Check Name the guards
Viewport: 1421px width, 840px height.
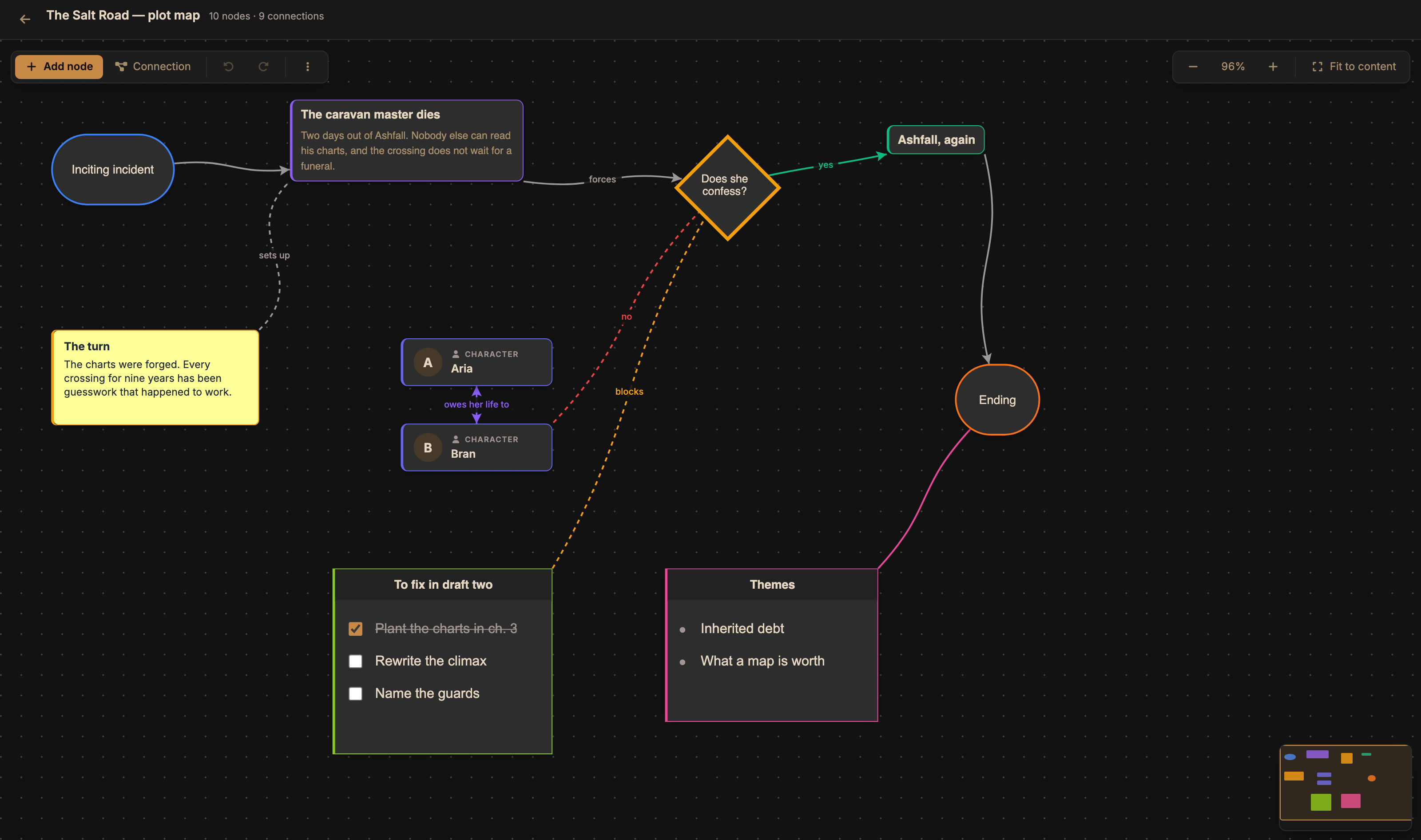pyautogui.click(x=356, y=693)
